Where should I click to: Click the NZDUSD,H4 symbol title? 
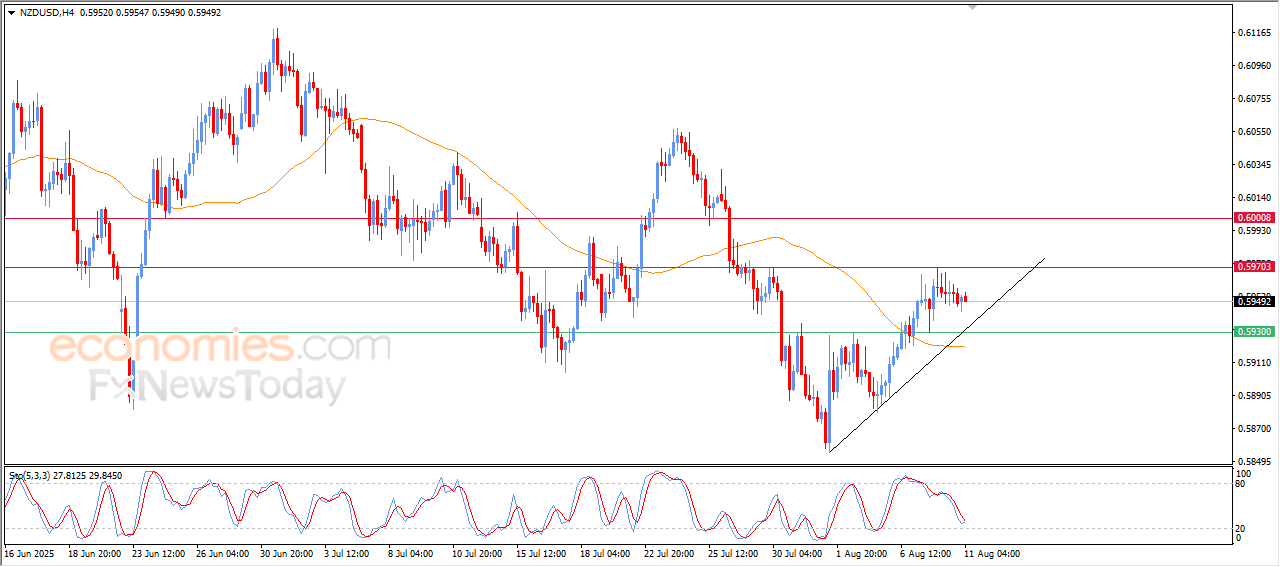click(x=47, y=13)
